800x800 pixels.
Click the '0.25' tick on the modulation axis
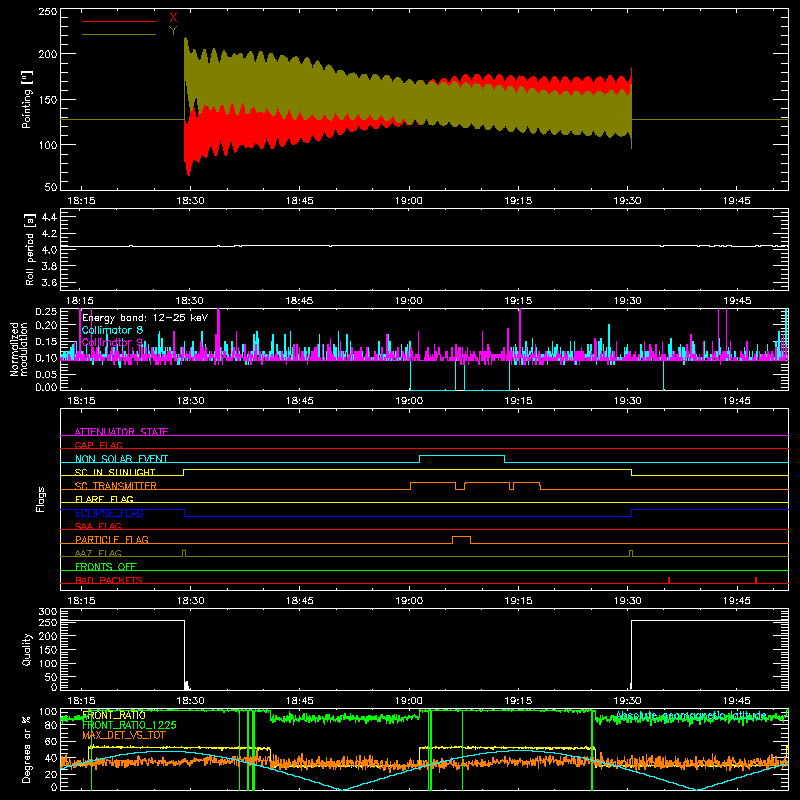pyautogui.click(x=47, y=312)
